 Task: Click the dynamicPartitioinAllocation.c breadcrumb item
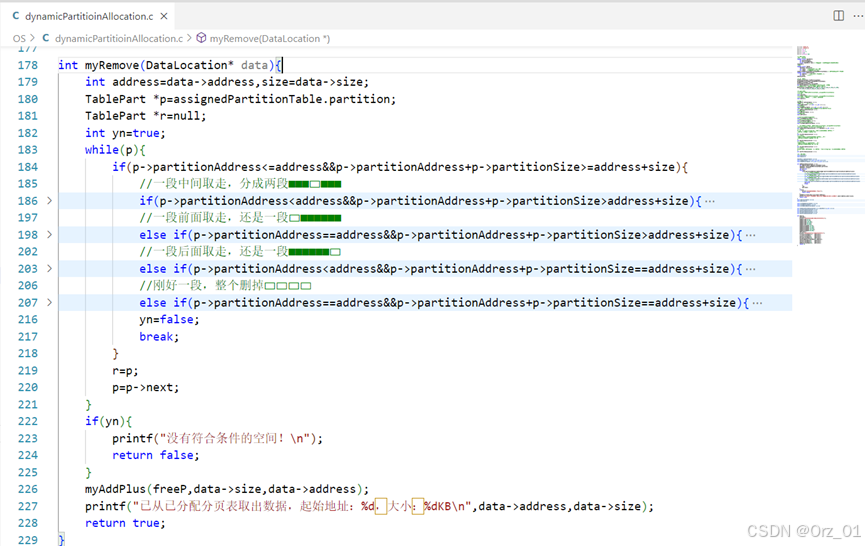click(x=119, y=39)
